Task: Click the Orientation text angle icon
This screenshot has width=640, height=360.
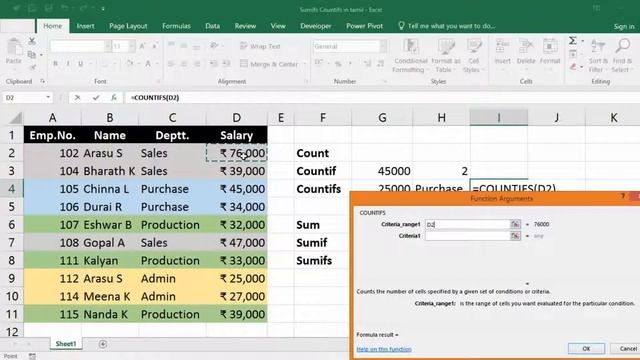Action: coord(214,46)
